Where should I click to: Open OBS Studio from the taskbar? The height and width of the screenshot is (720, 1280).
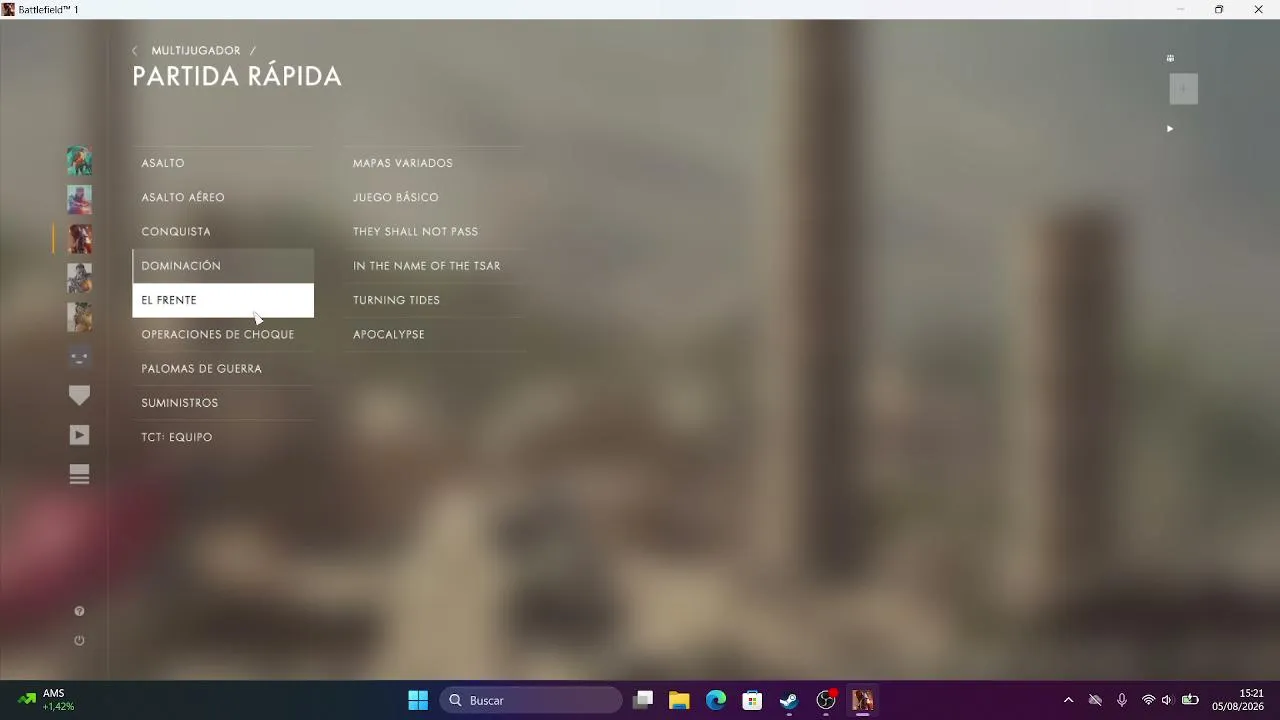point(826,700)
